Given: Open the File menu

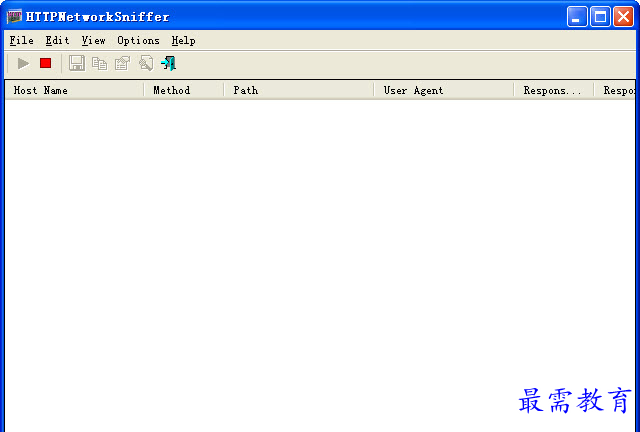Looking at the screenshot, I should [x=22, y=40].
